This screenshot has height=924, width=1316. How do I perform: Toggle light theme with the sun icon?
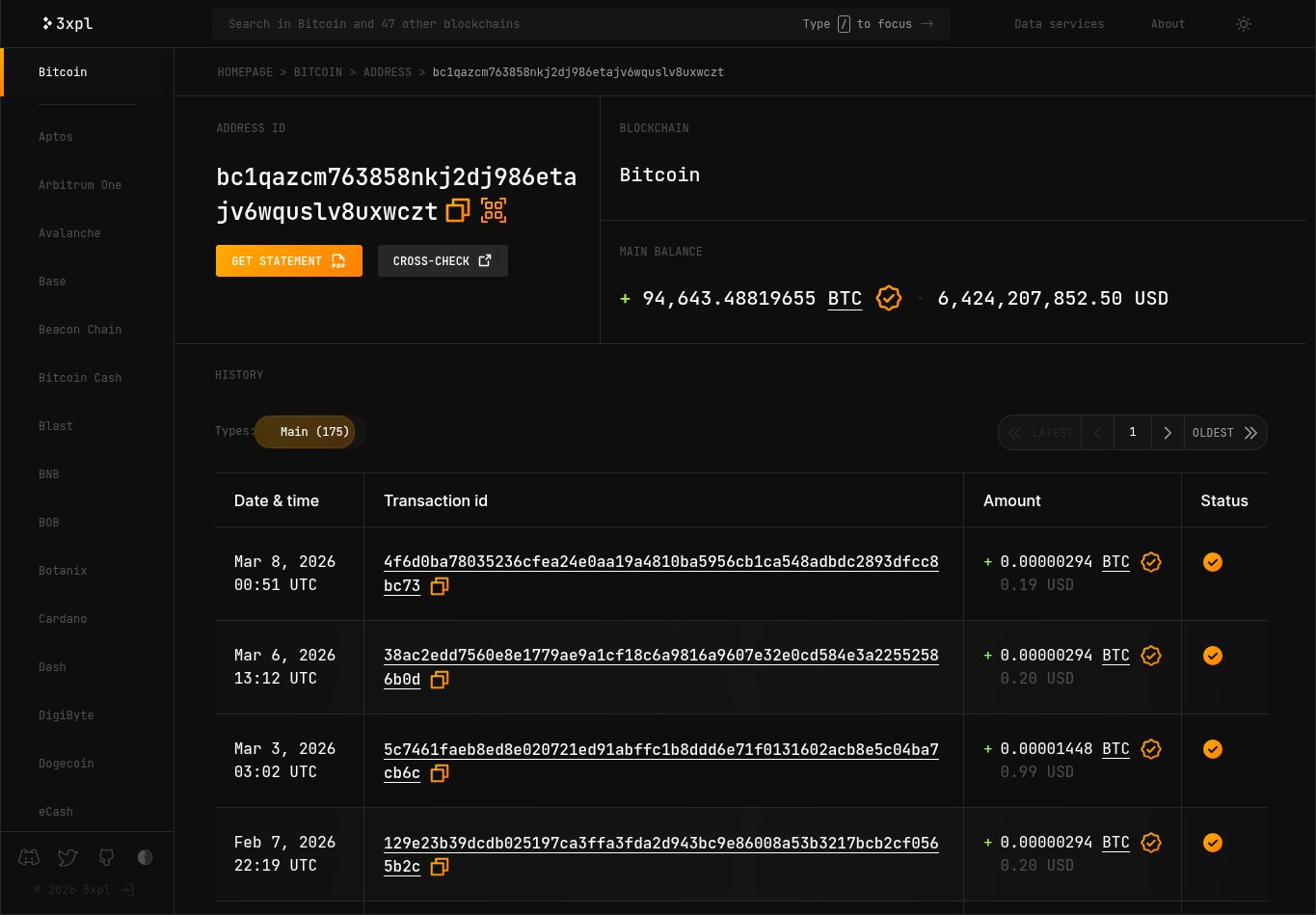[1243, 24]
